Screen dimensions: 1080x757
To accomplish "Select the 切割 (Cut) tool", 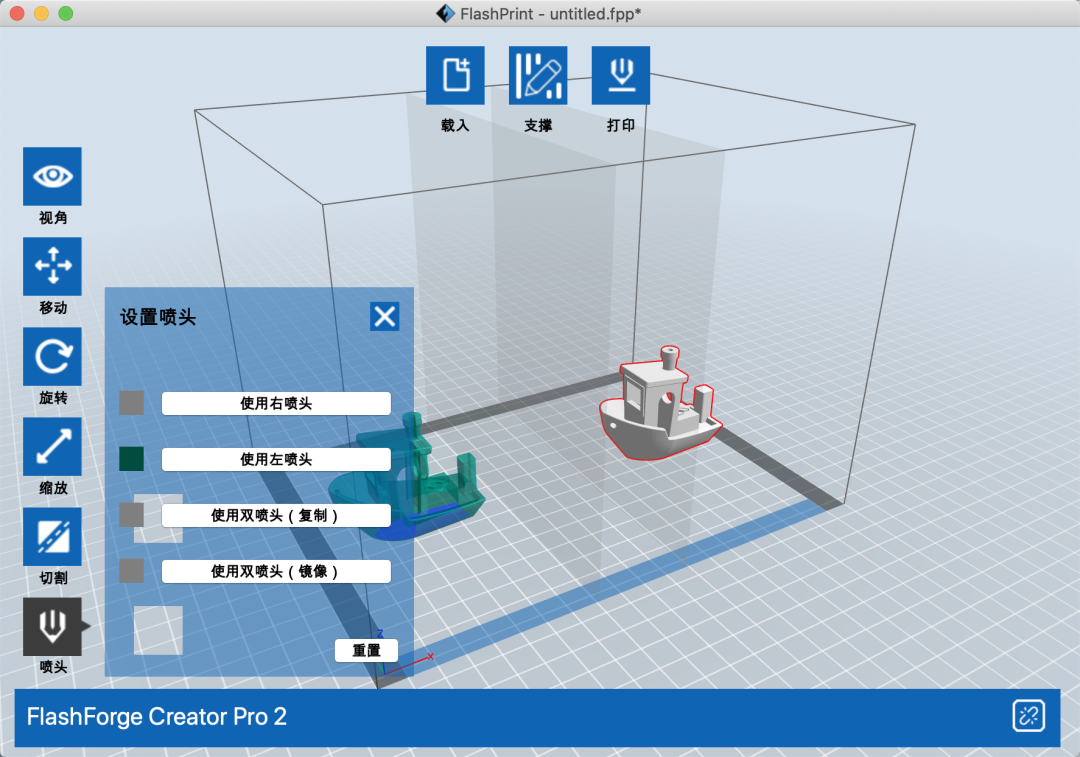I will coord(52,537).
